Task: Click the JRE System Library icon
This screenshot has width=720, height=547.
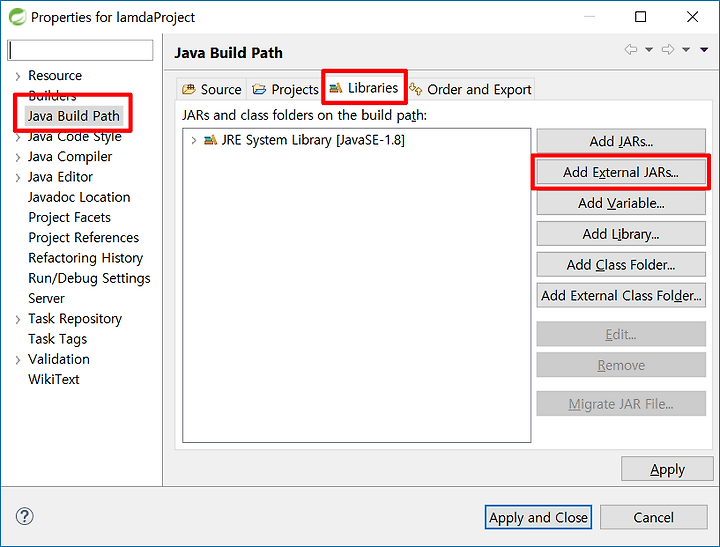Action: click(x=210, y=140)
